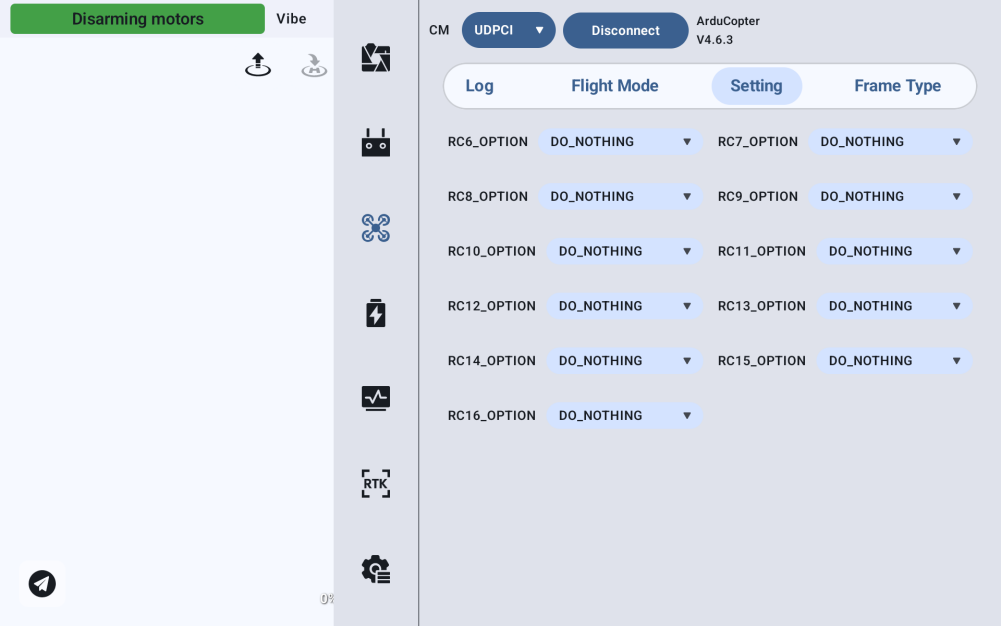Click the takeoff upload arrow icon
Screen dimensions: 1001x626
click(258, 66)
